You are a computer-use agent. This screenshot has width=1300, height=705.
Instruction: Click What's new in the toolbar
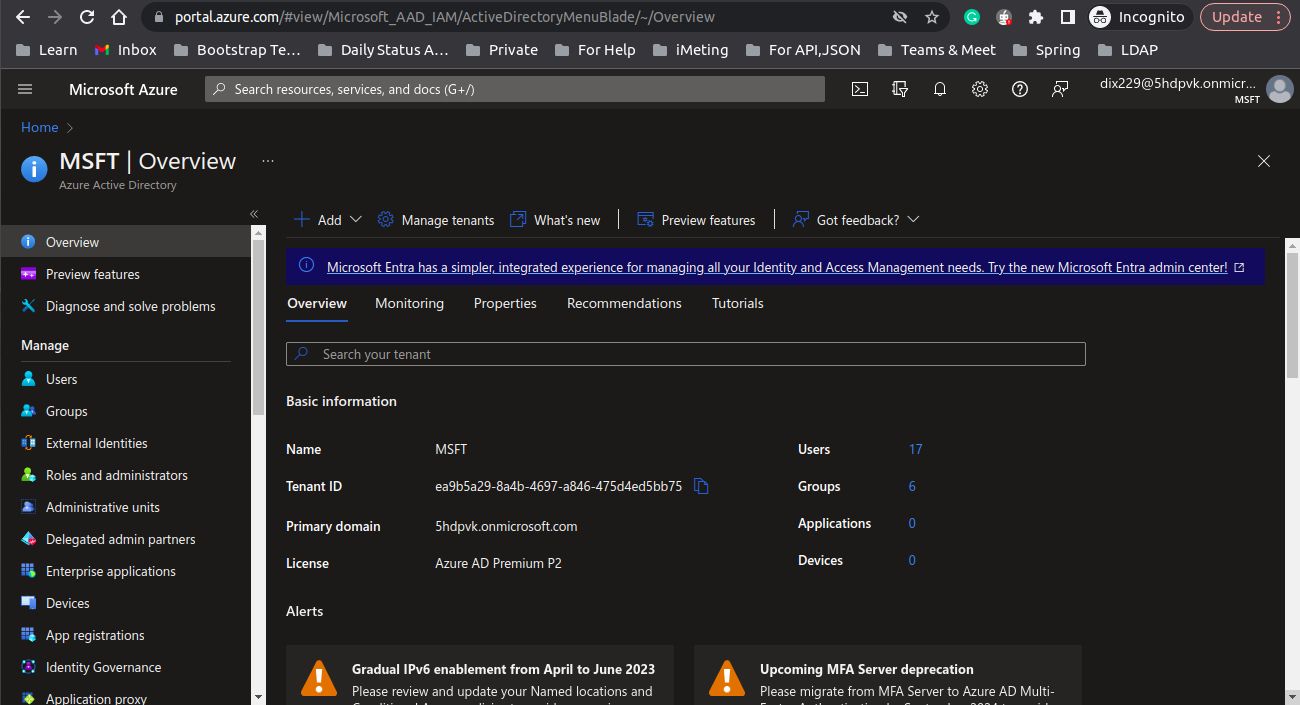point(555,220)
